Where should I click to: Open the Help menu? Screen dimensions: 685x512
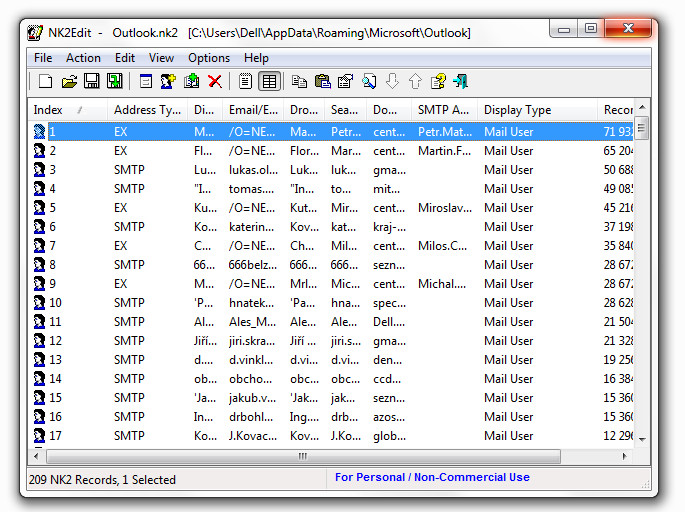coord(256,58)
